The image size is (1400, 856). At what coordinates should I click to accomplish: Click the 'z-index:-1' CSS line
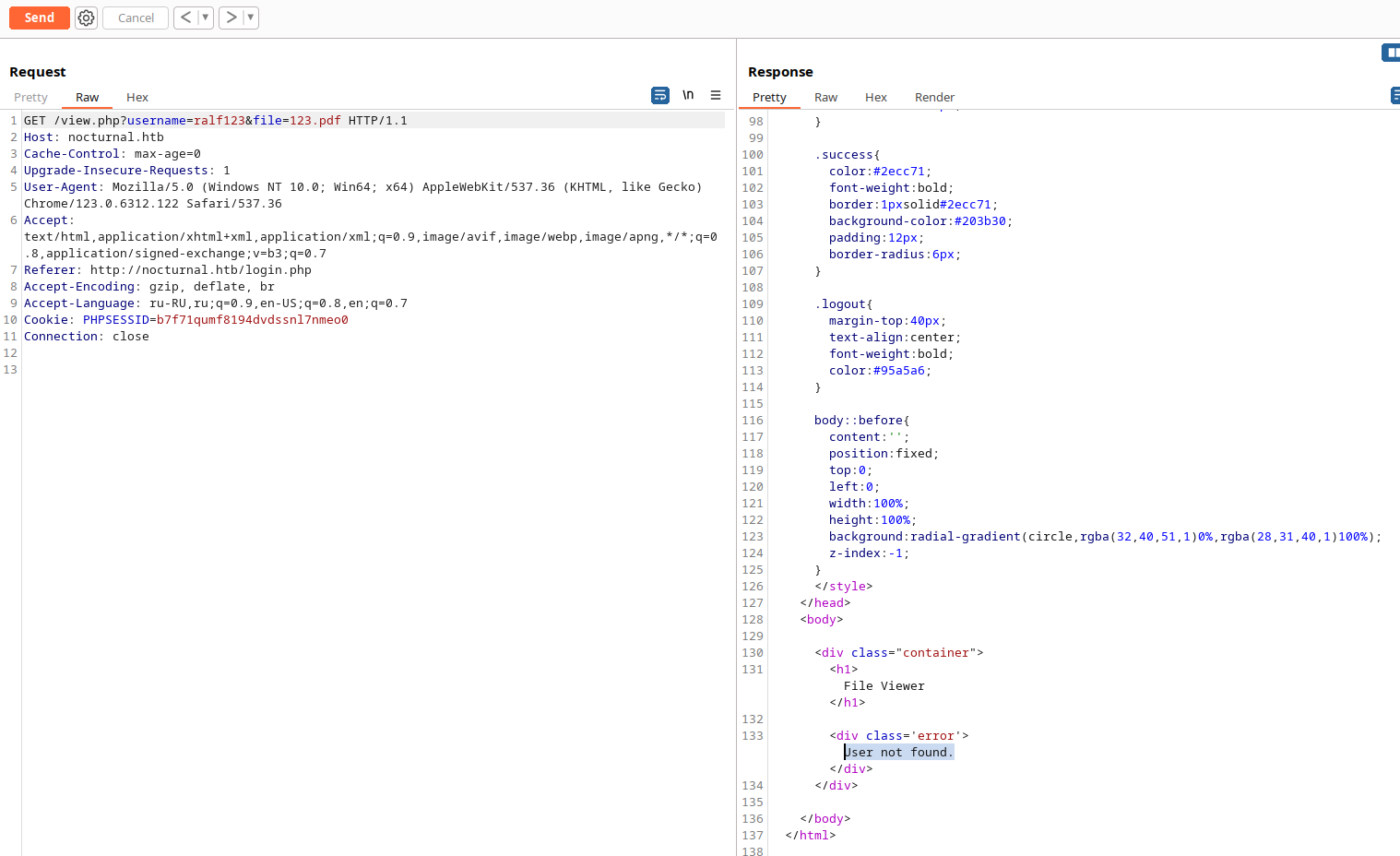click(x=870, y=553)
